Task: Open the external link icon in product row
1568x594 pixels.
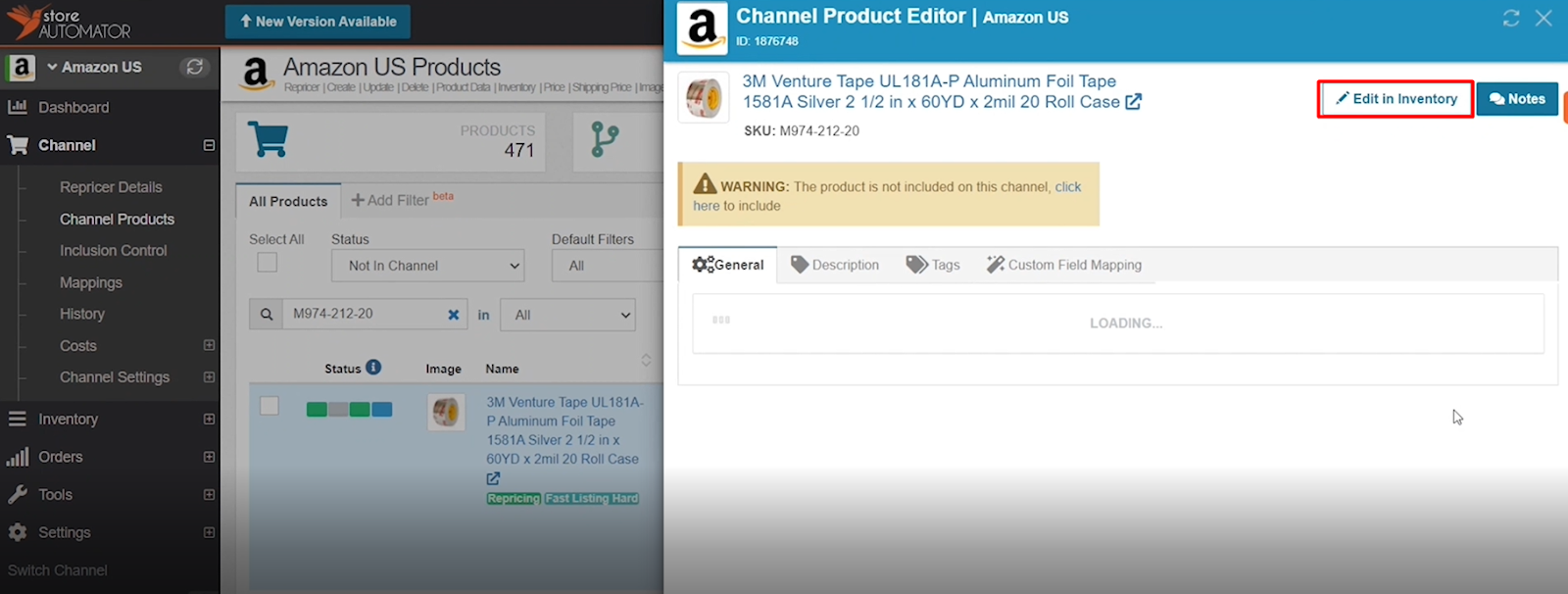Action: [493, 478]
